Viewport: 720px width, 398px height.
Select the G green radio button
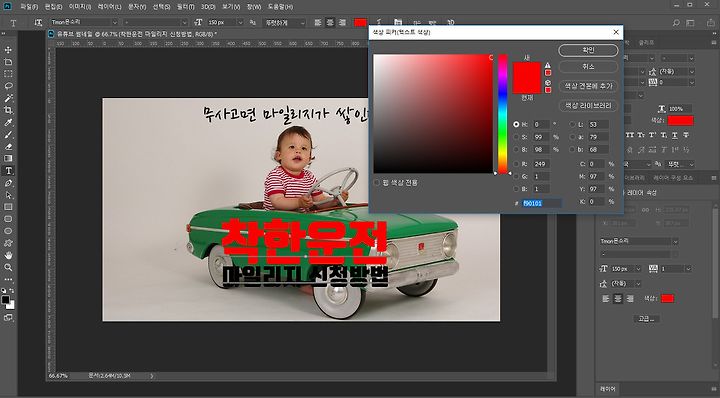coord(516,176)
